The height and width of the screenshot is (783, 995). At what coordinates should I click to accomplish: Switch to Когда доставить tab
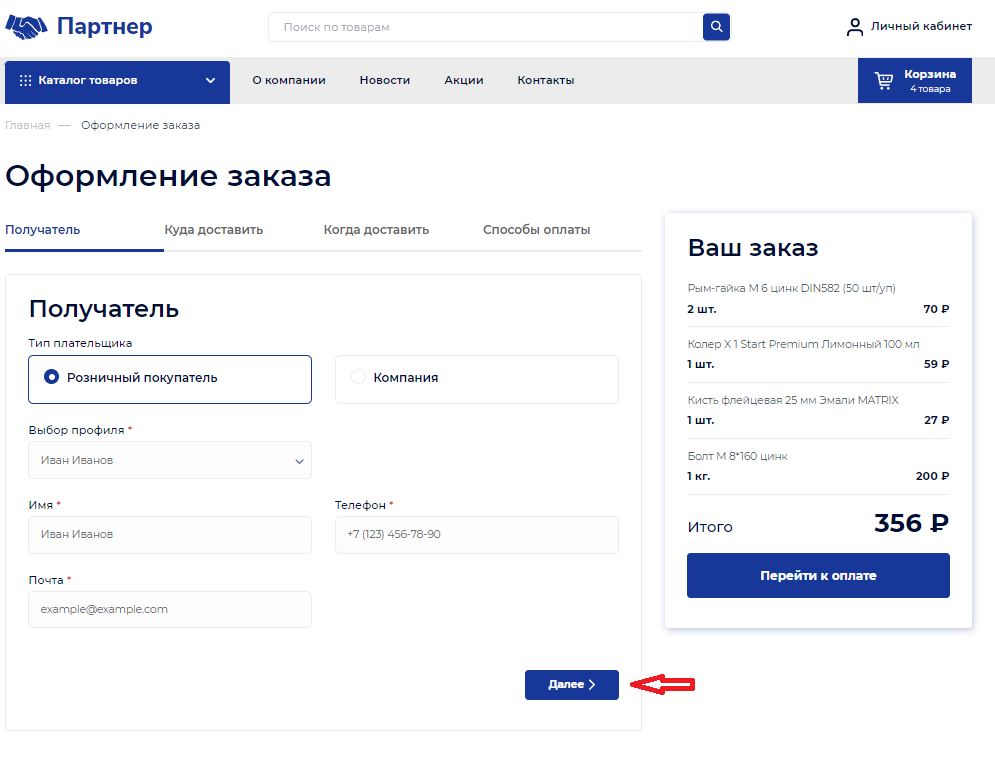pos(376,230)
